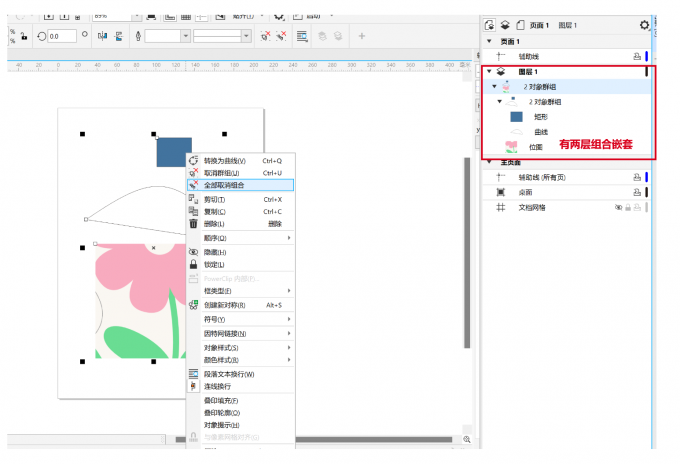Click the blue color bar of 辅助线 layer
The width and height of the screenshot is (680, 464).
[x=646, y=56]
